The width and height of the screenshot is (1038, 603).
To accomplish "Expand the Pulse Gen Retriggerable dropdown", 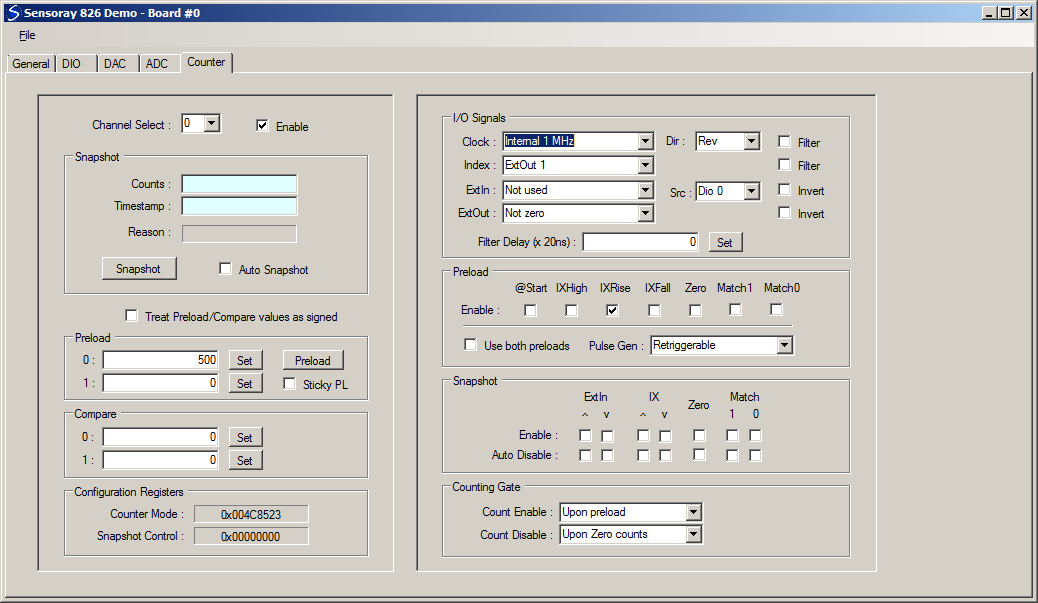I will click(x=784, y=345).
